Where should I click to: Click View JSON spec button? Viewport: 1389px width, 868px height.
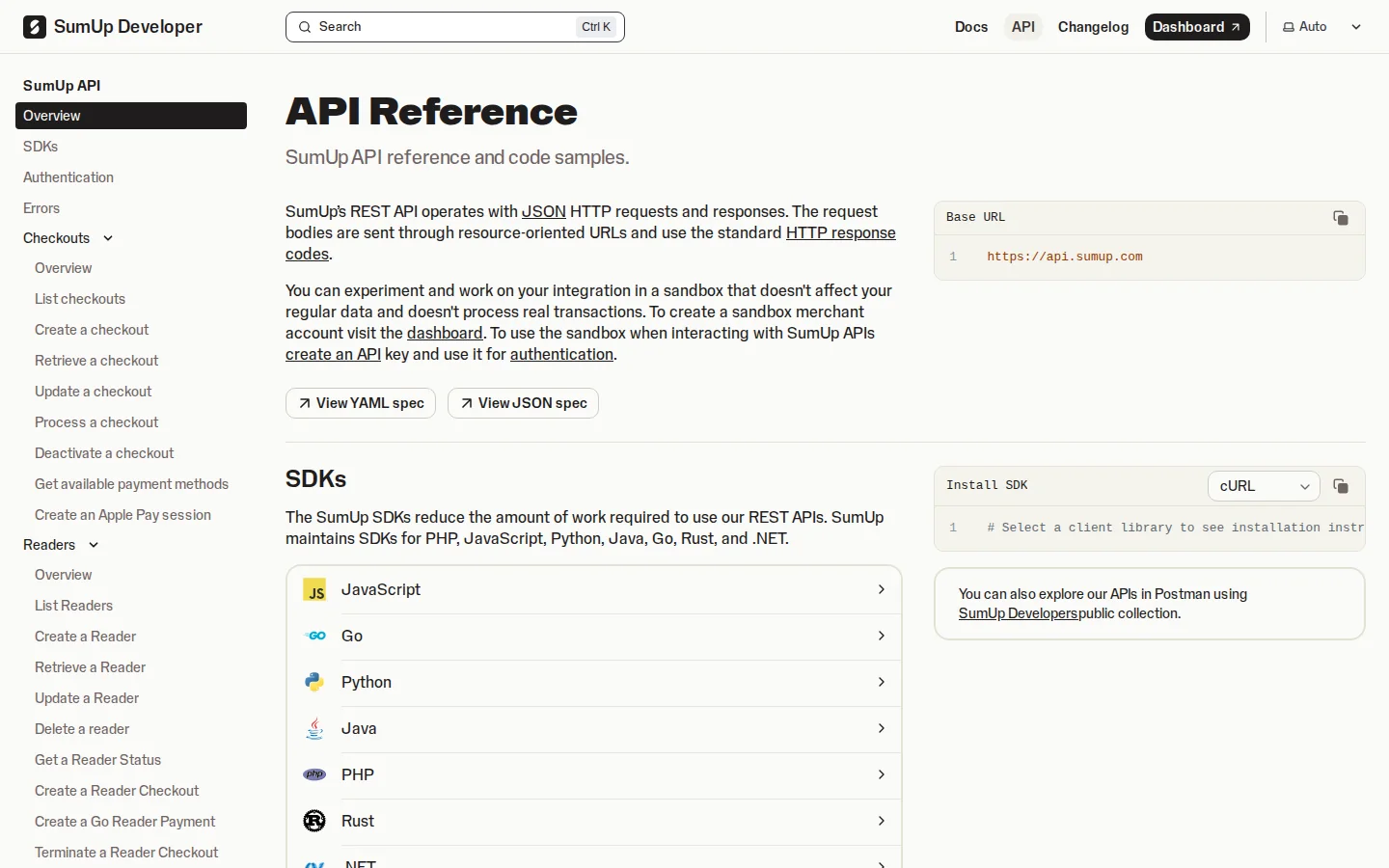click(x=523, y=403)
